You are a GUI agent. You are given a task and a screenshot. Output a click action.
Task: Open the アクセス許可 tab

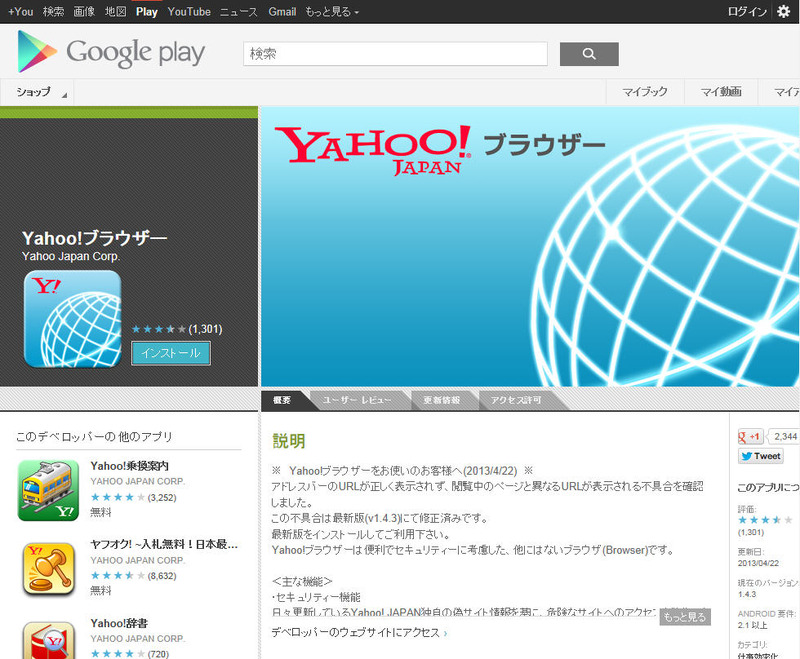[x=515, y=400]
